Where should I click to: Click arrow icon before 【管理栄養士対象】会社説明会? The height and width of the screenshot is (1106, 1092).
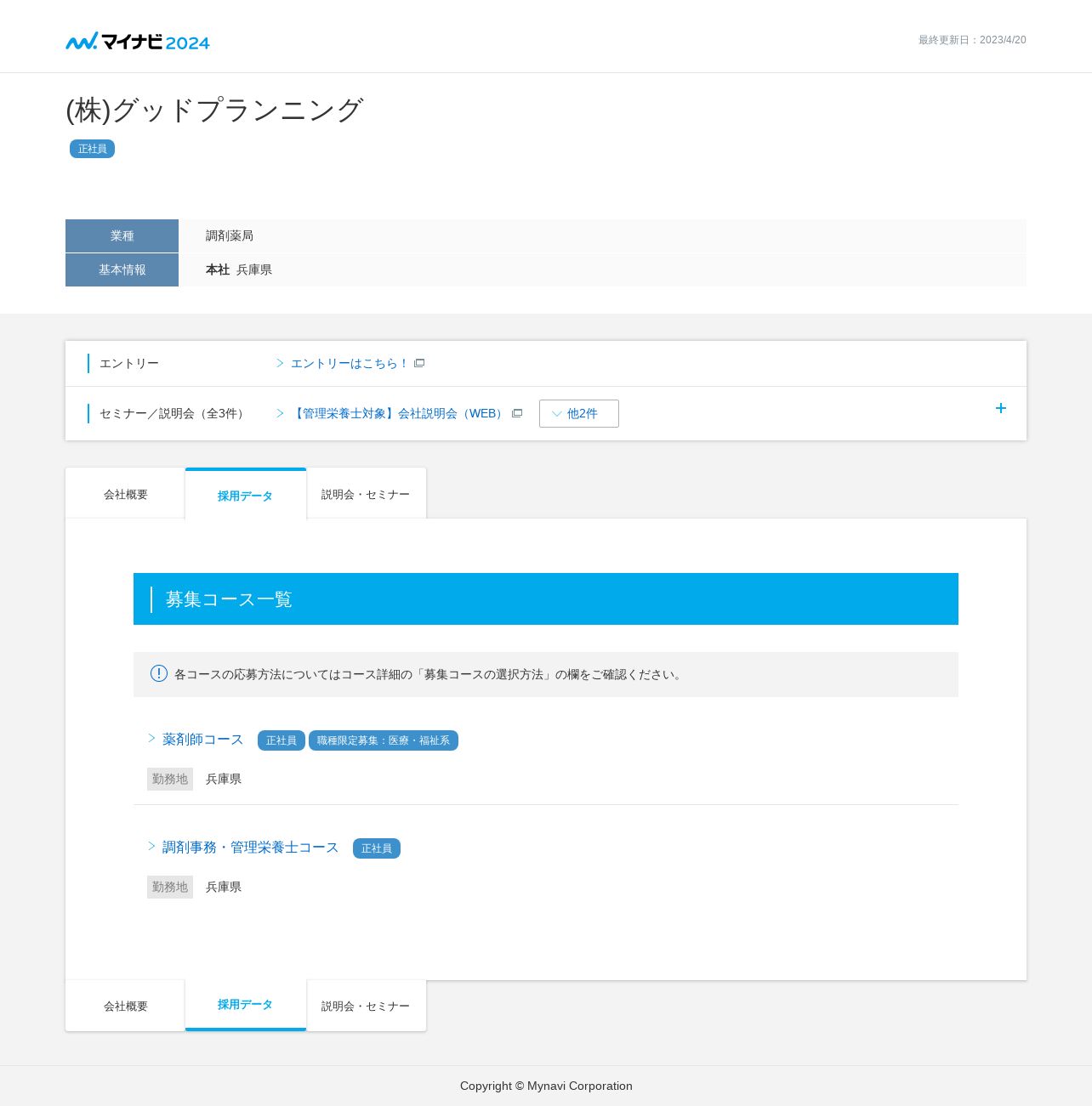280,413
